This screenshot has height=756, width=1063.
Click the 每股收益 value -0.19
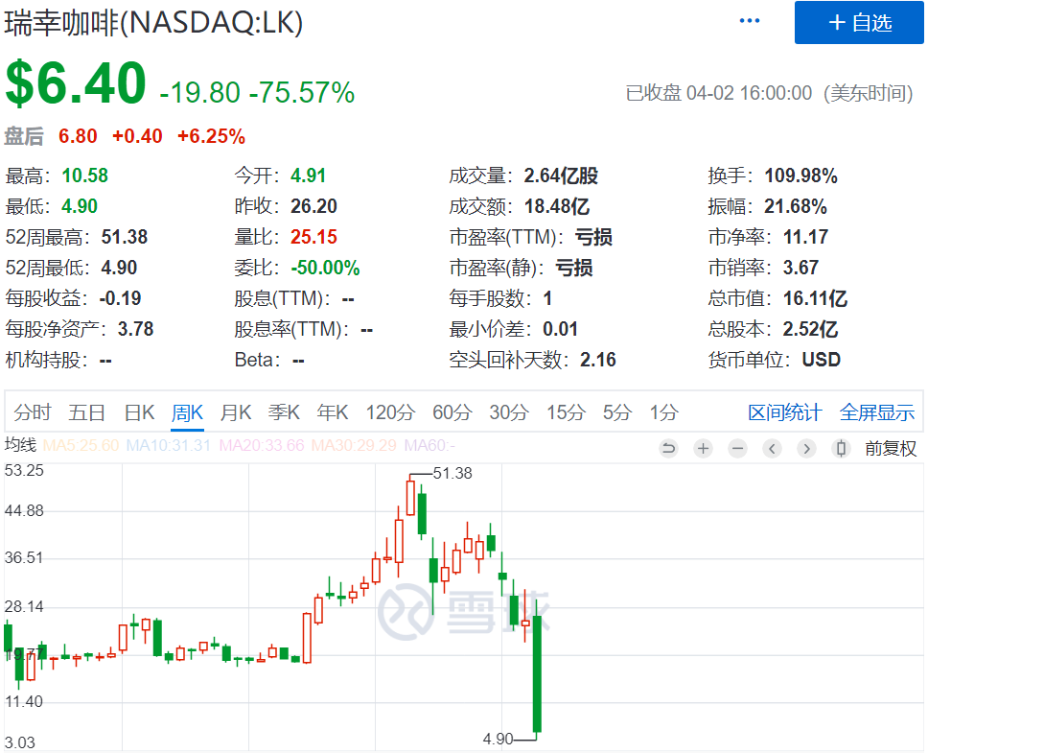pos(120,298)
